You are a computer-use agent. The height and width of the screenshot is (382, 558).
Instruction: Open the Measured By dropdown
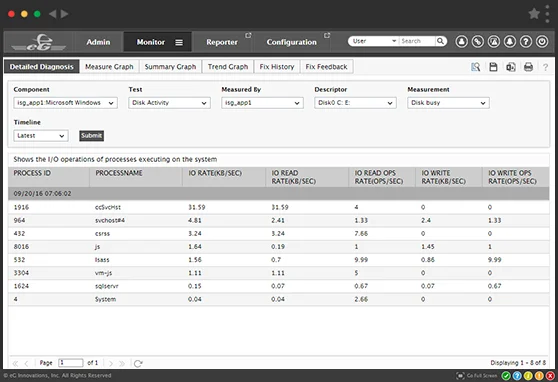(x=262, y=103)
